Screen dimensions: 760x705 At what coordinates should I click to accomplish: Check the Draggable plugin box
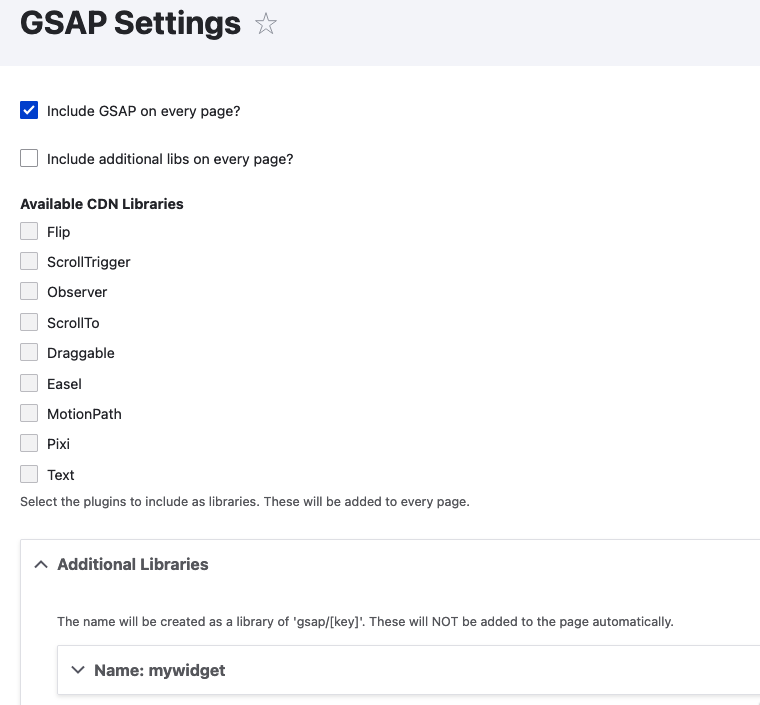(x=29, y=352)
